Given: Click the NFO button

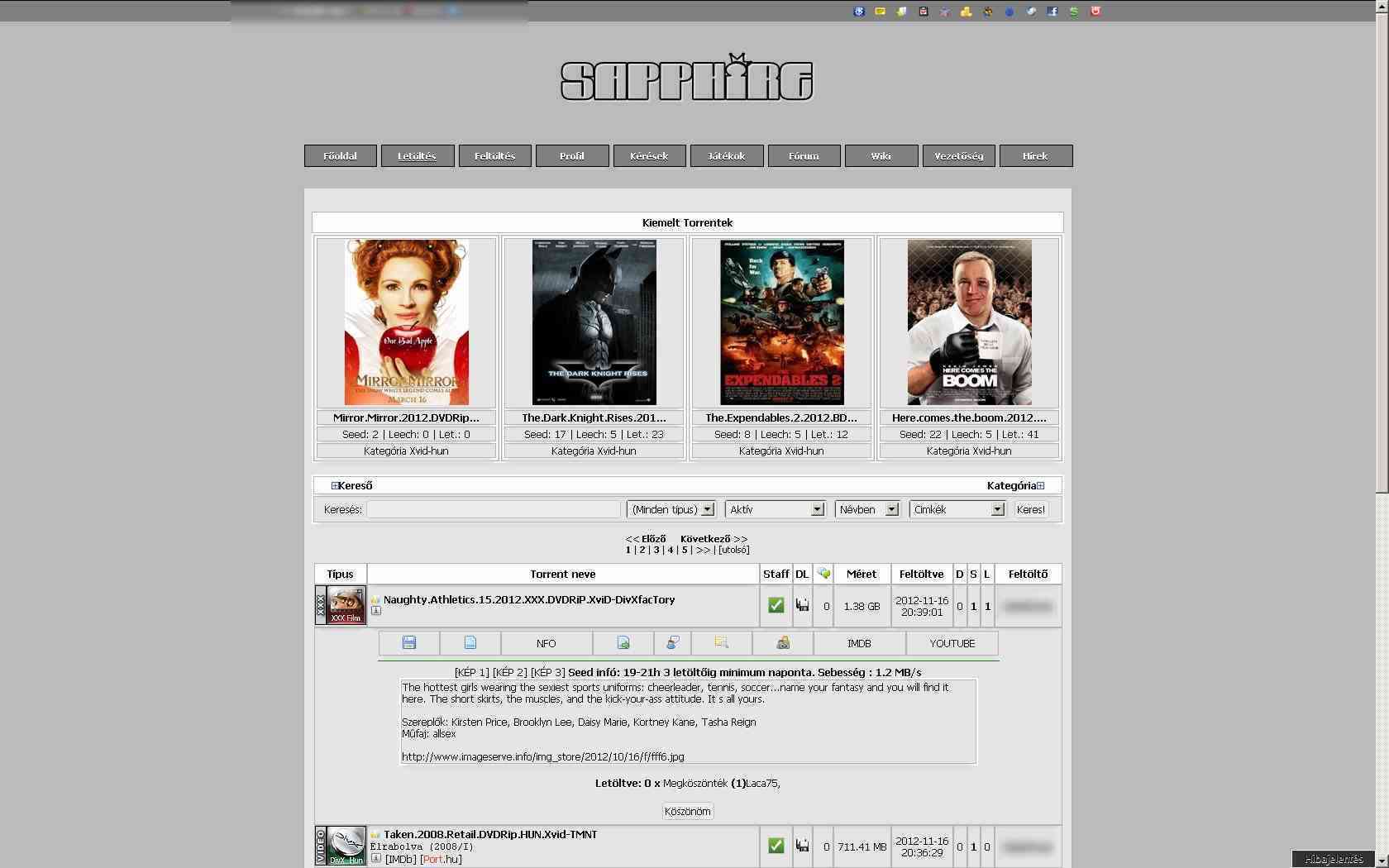Looking at the screenshot, I should (547, 642).
